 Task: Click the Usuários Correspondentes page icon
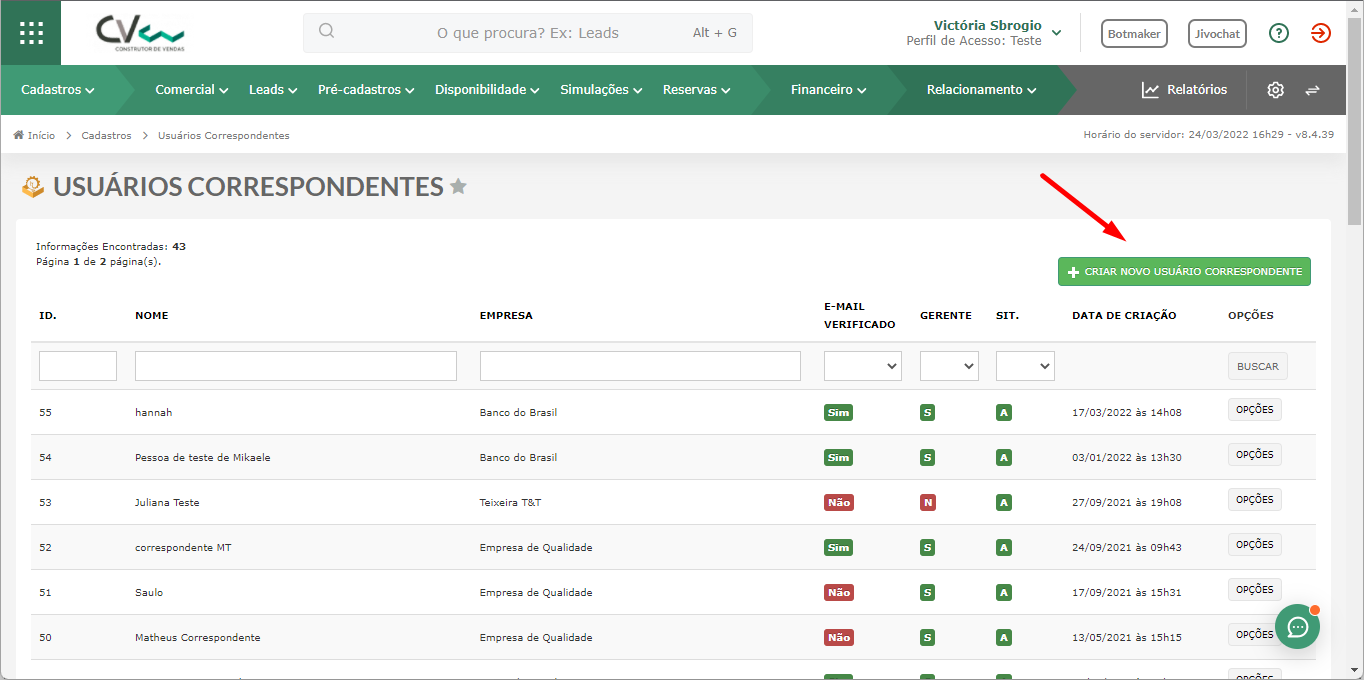point(33,186)
